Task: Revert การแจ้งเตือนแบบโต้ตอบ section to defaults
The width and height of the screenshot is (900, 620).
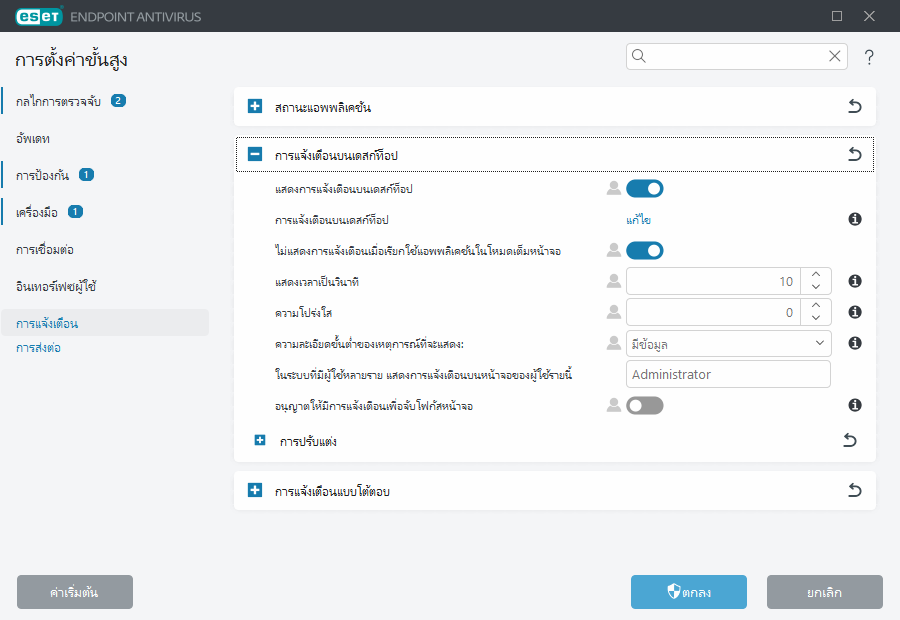Action: (x=855, y=490)
